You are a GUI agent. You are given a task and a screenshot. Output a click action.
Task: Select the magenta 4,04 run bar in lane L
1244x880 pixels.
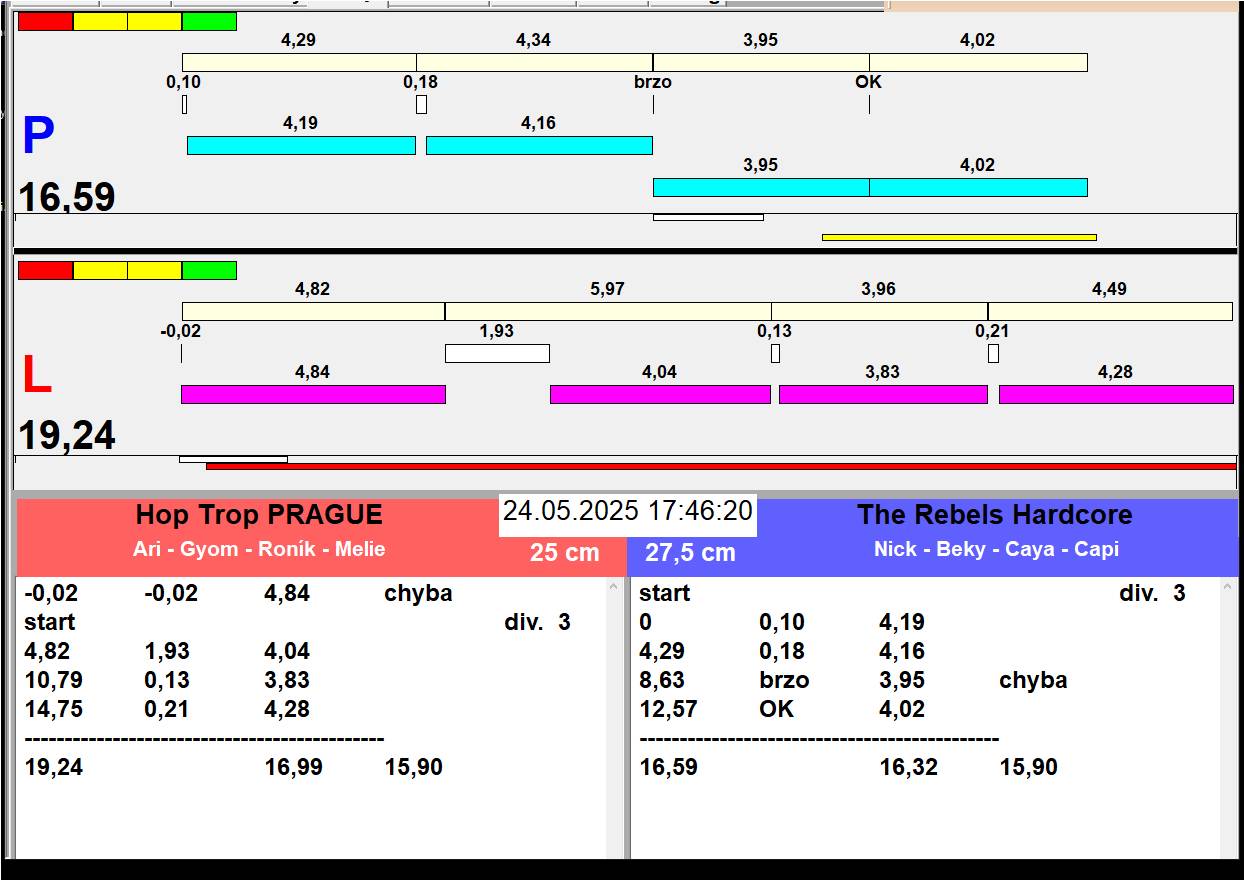[660, 395]
